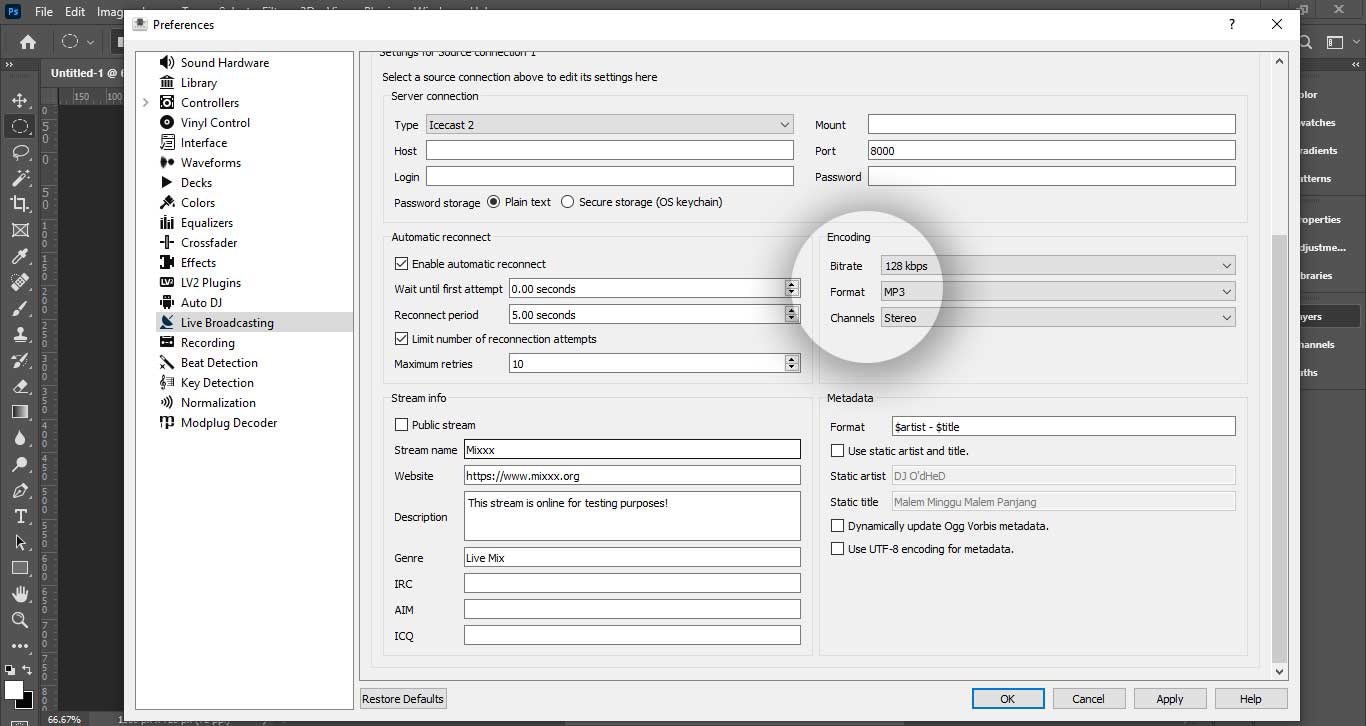Open Vinyl Control settings
This screenshot has width=1366, height=726.
click(215, 123)
